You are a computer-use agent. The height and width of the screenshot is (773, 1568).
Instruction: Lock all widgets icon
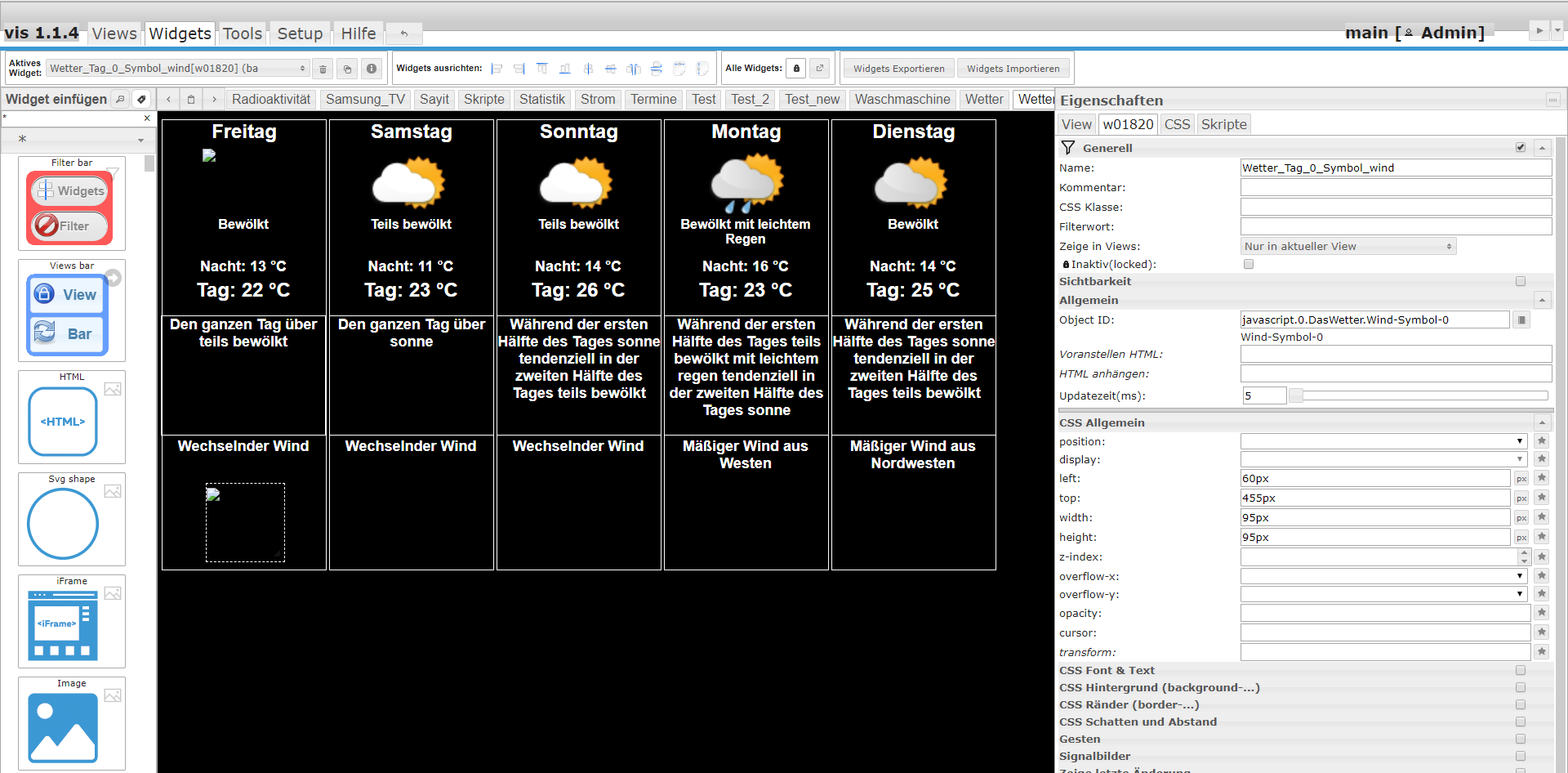[x=797, y=69]
